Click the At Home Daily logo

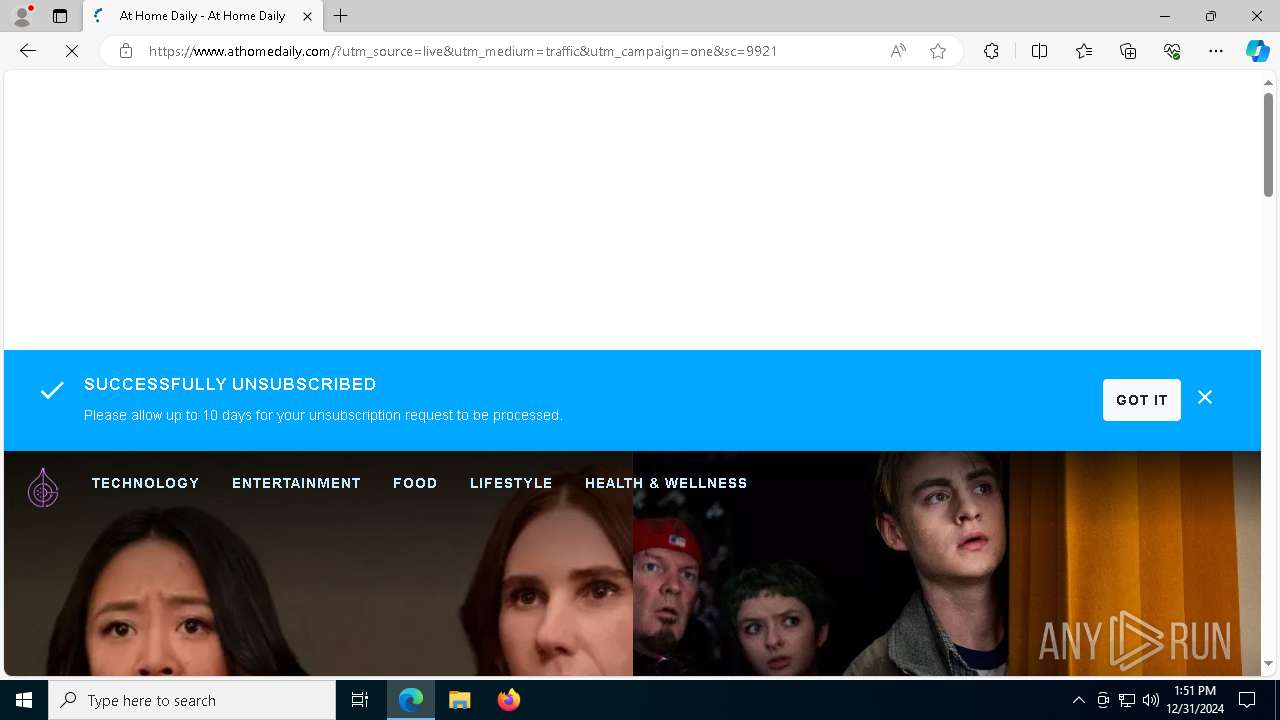[43, 487]
